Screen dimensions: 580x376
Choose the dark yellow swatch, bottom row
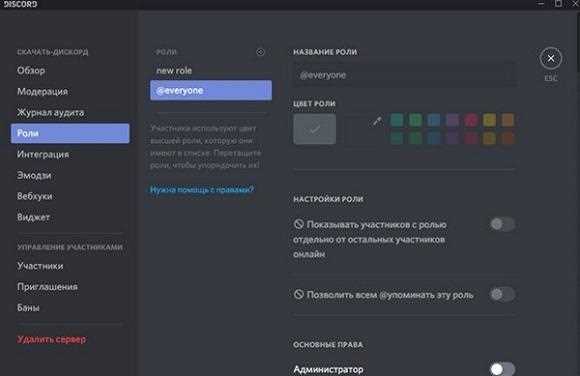(489, 138)
